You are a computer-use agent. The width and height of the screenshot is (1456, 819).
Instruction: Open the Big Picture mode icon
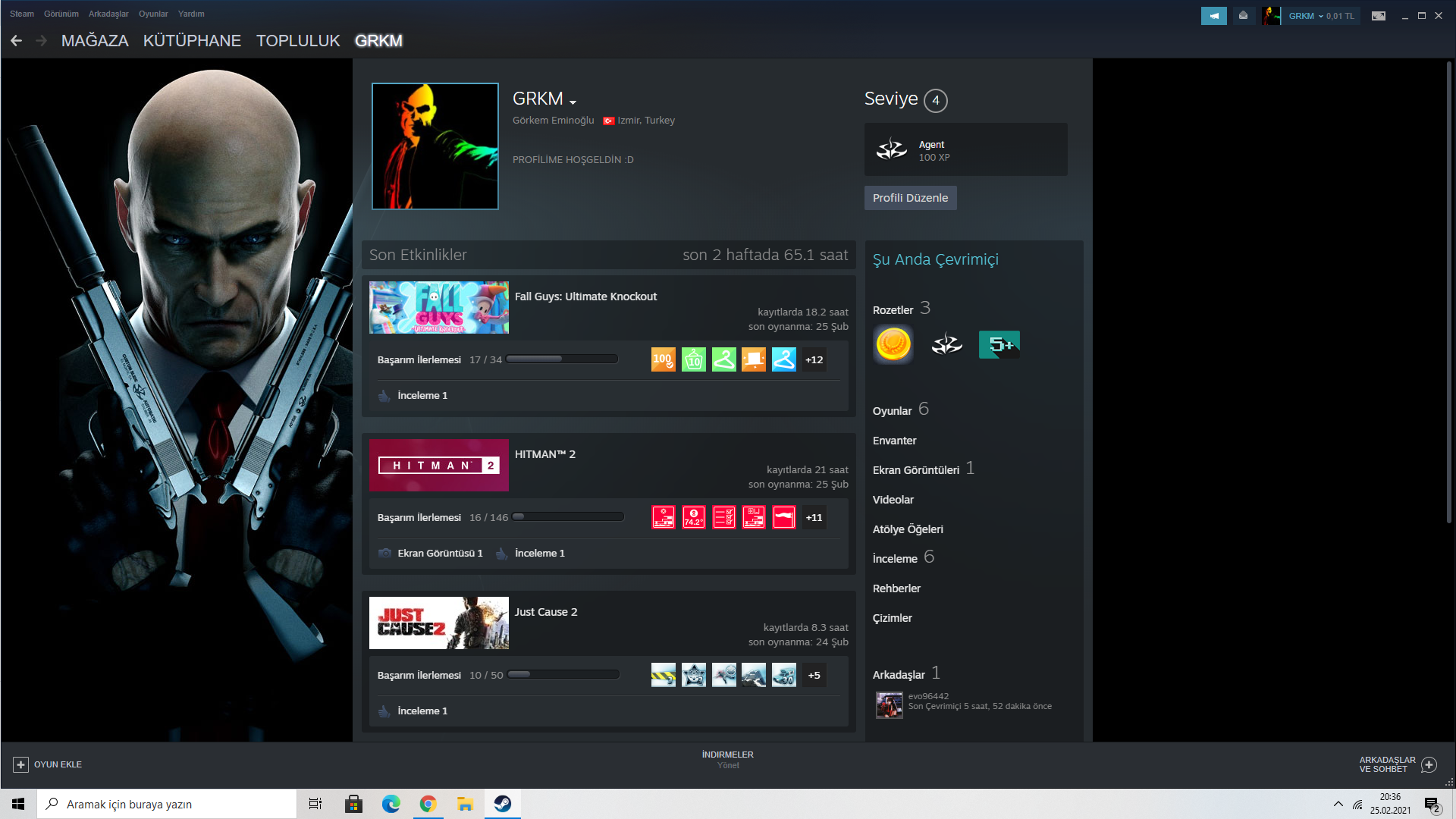pyautogui.click(x=1379, y=16)
